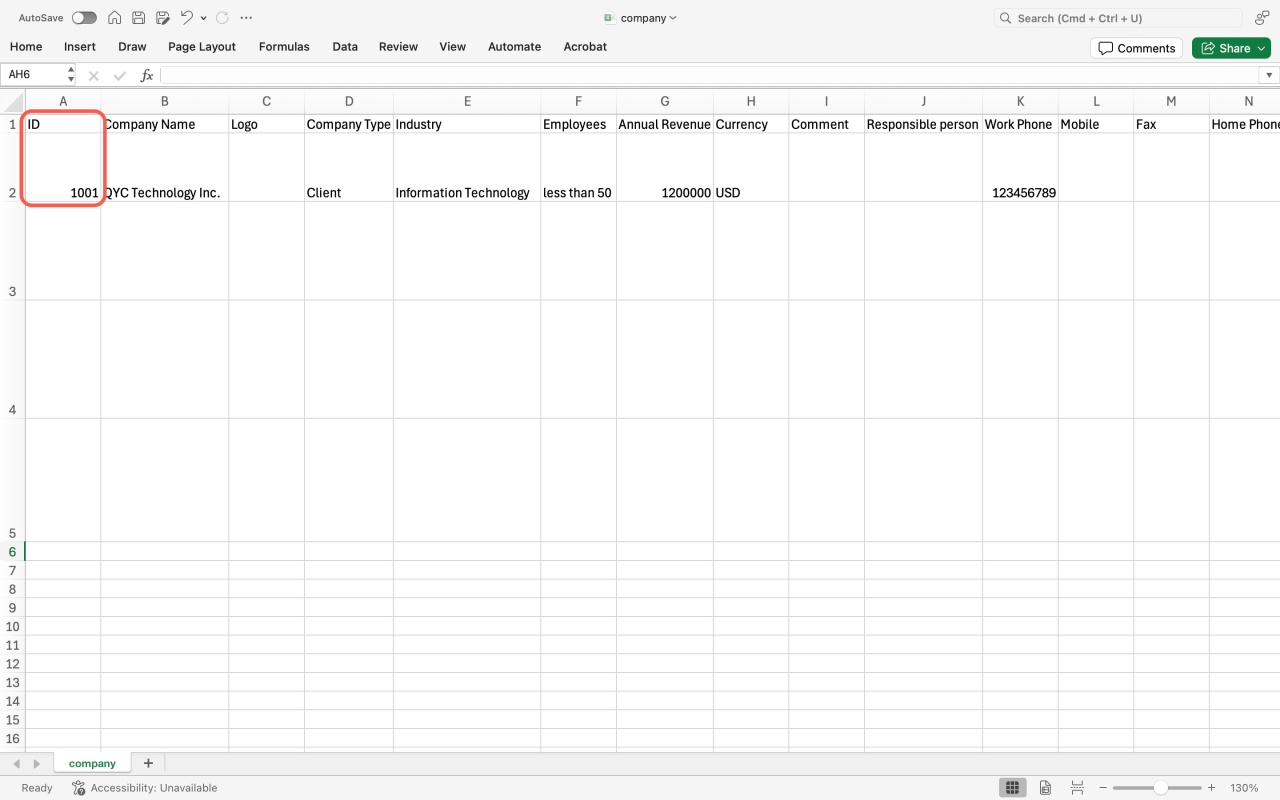Viewport: 1280px width, 800px height.
Task: Click the Home icon in the title bar
Action: point(115,18)
